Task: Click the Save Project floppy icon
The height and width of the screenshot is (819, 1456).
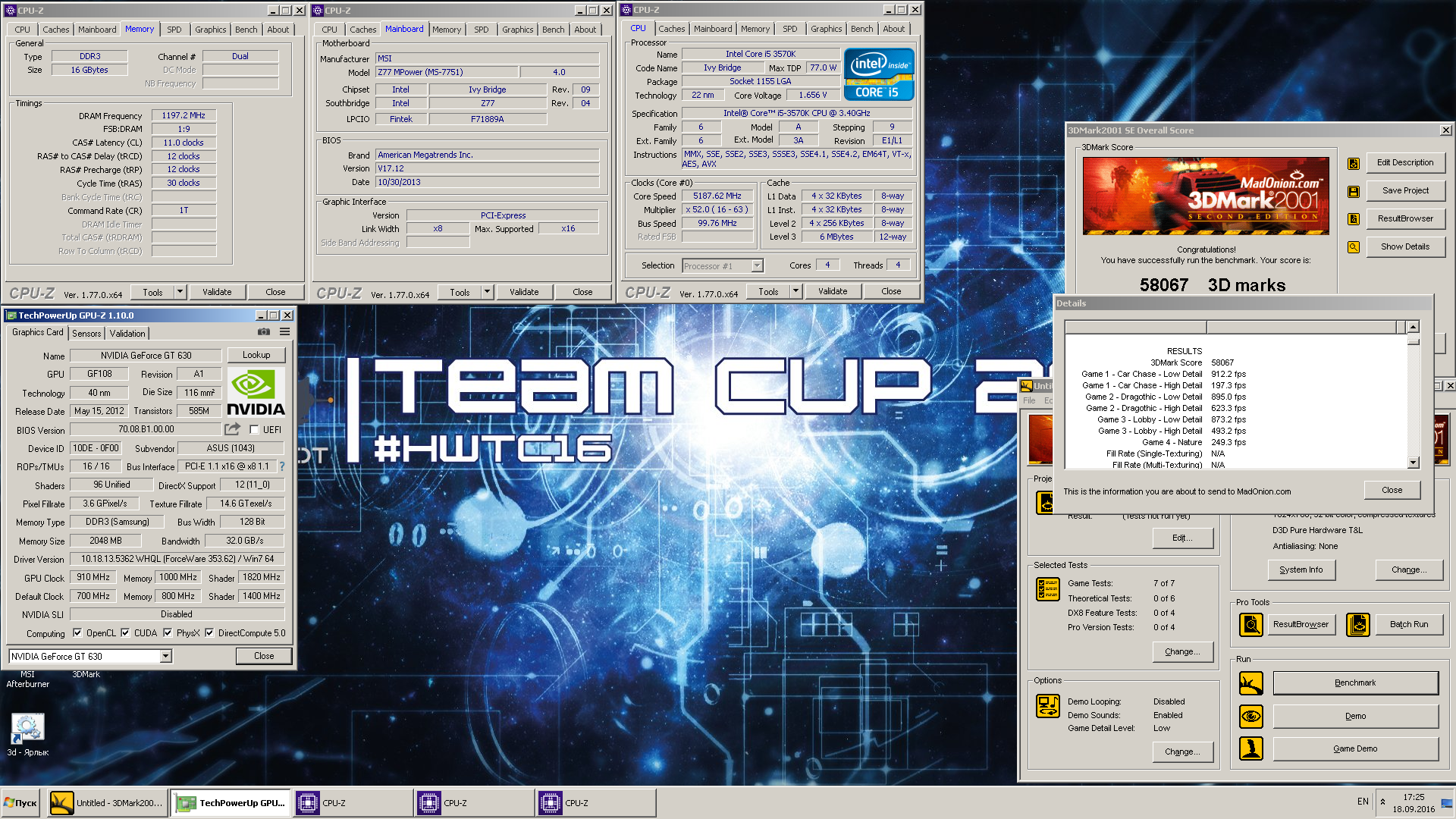Action: point(1354,191)
